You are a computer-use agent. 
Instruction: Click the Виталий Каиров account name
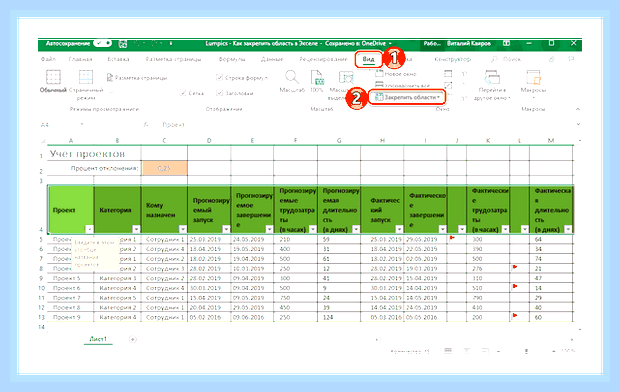(469, 43)
